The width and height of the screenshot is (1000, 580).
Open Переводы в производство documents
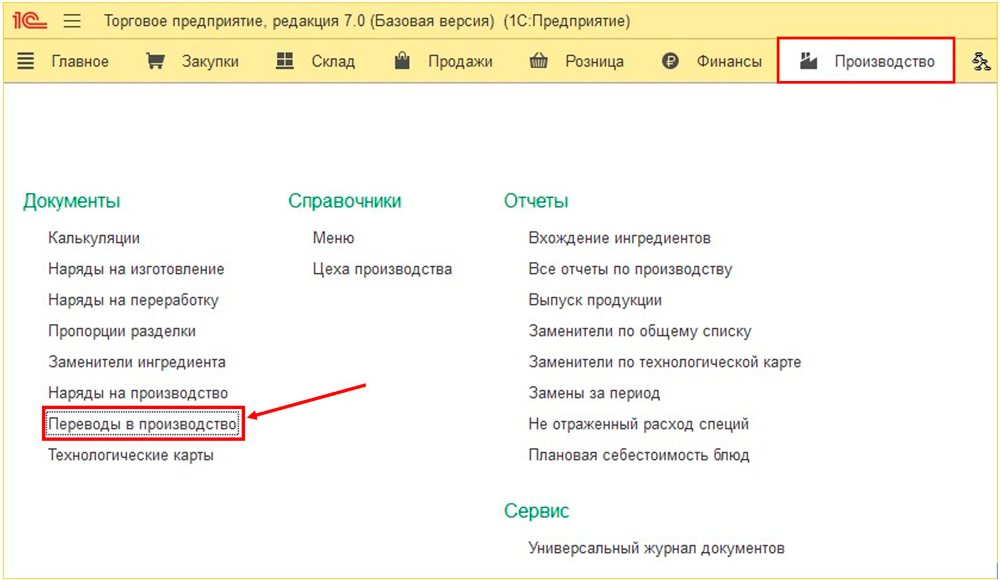point(143,425)
